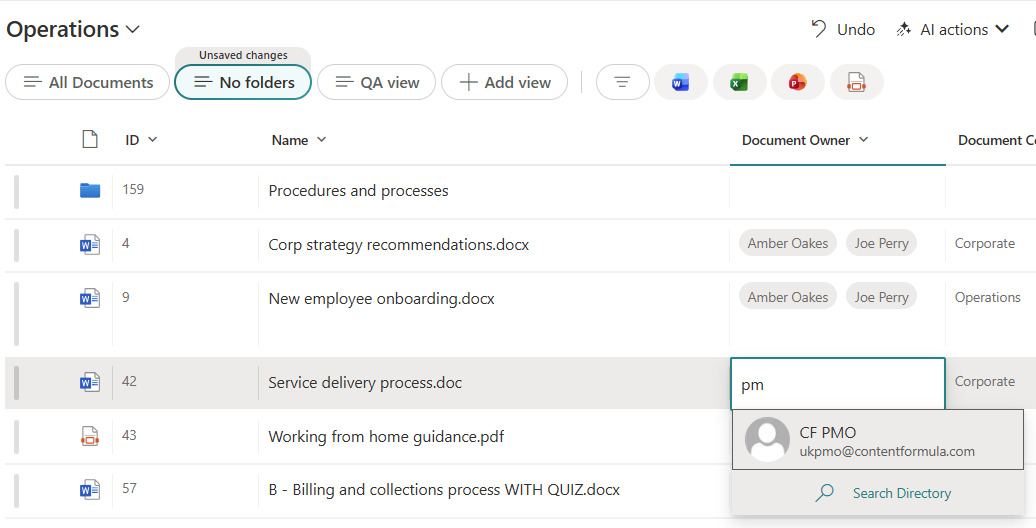Click ID cell 159
Image resolution: width=1036 pixels, height=528 pixels.
coord(133,189)
